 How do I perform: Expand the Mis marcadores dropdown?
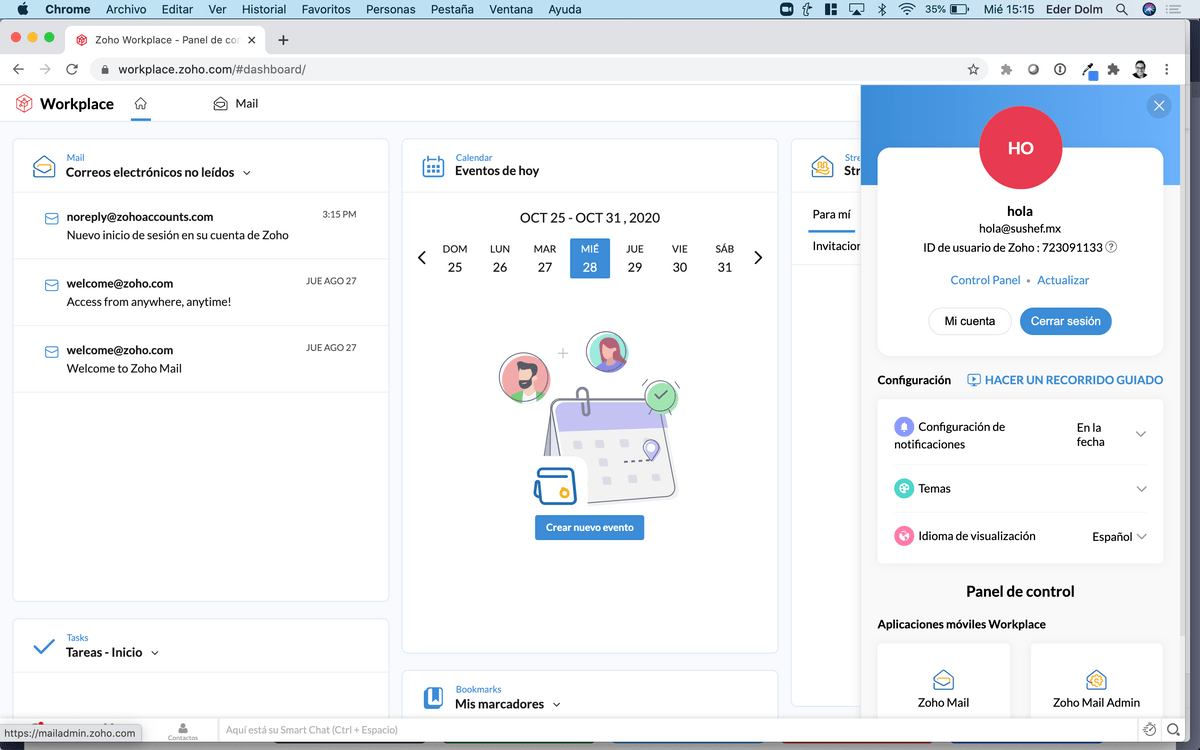557,705
